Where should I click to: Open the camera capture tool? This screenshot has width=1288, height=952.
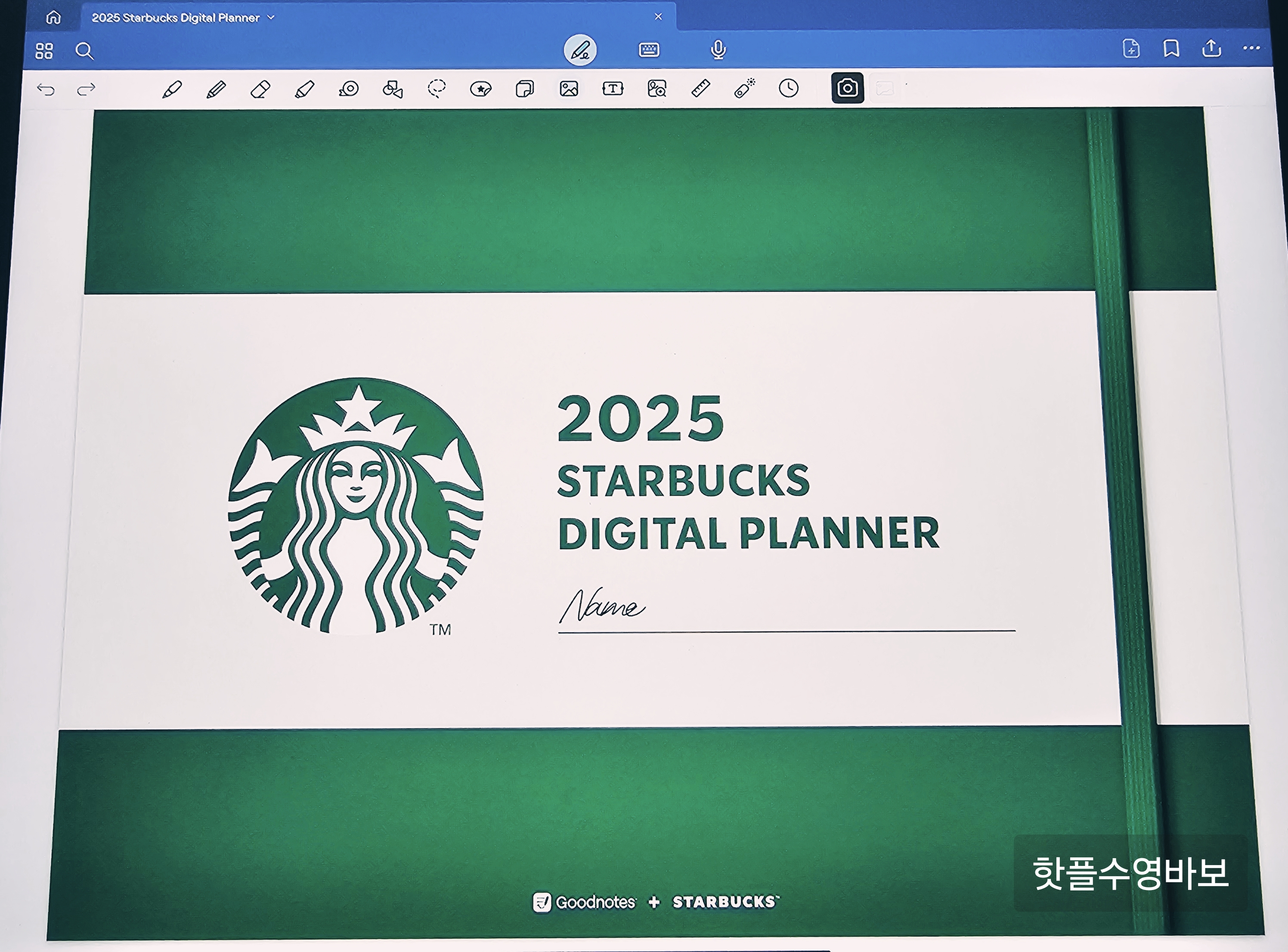pyautogui.click(x=848, y=88)
